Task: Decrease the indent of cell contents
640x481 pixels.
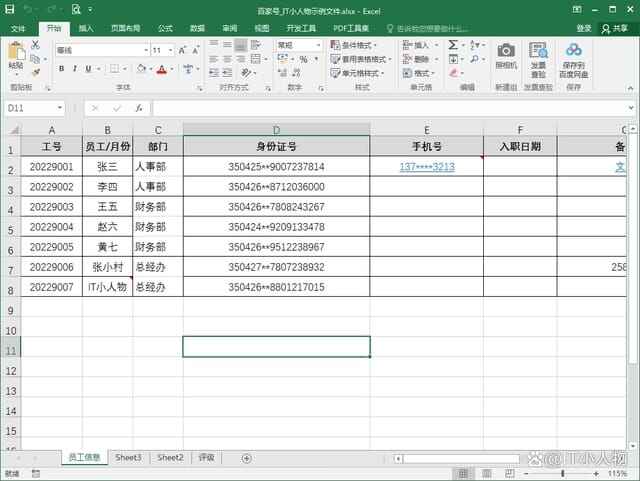Action: (214, 73)
